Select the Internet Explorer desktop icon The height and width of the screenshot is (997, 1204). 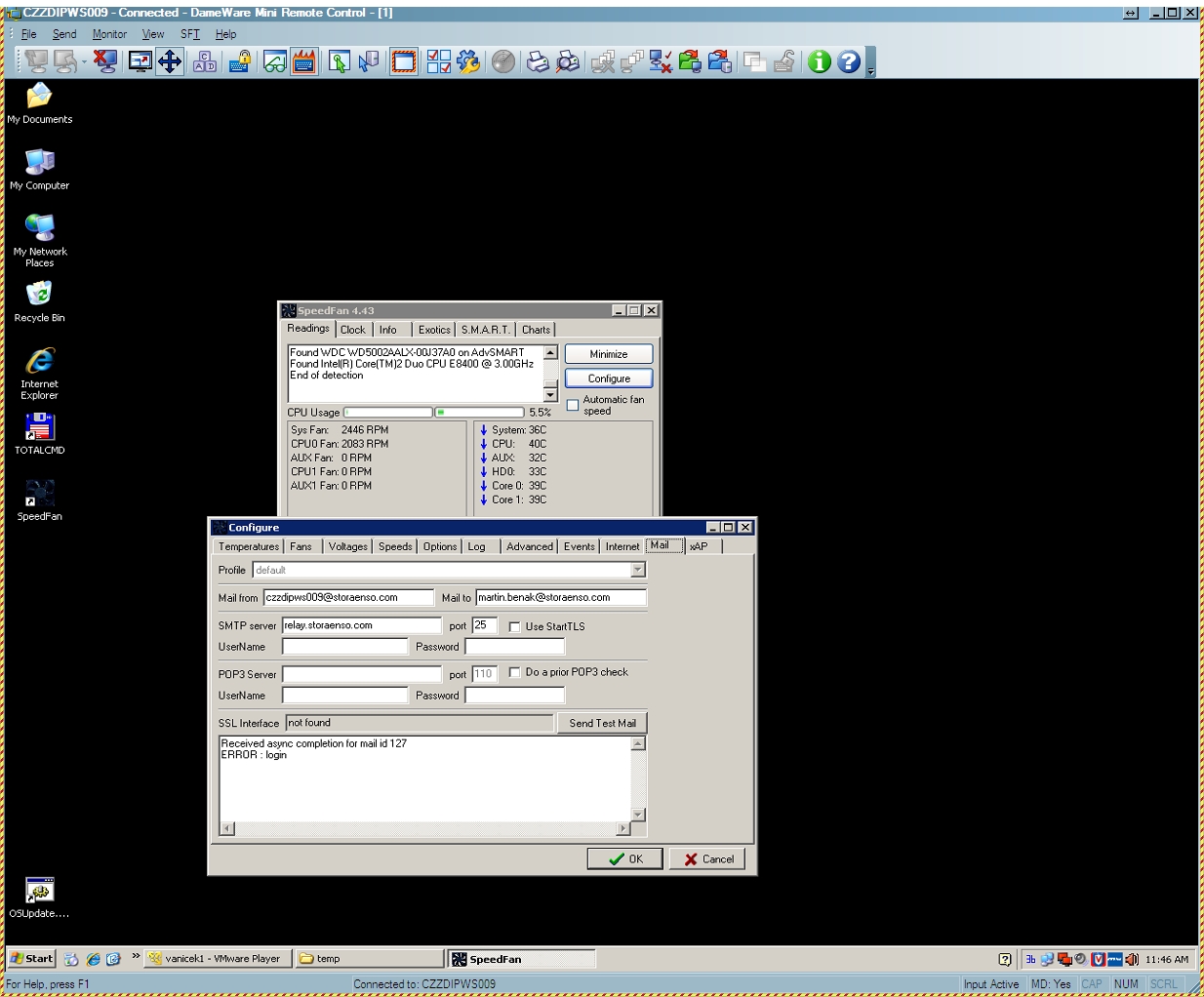tap(40, 374)
